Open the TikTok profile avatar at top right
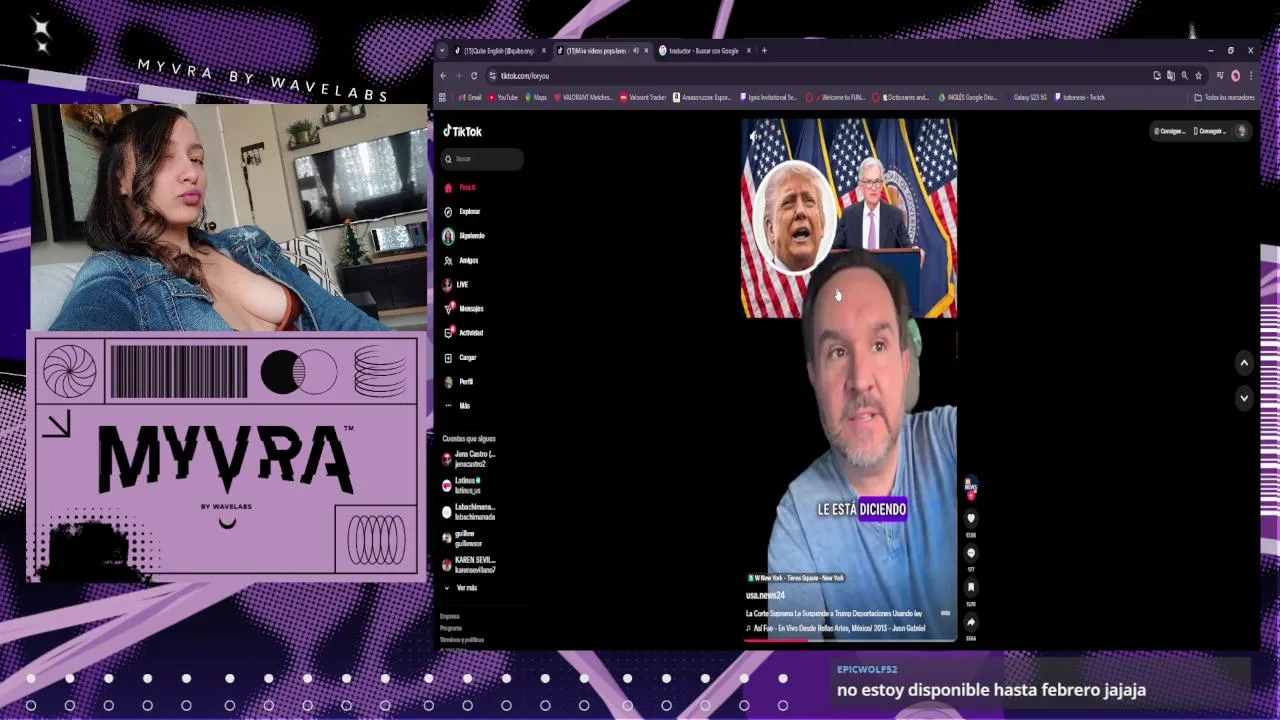The image size is (1280, 720). 1241,131
